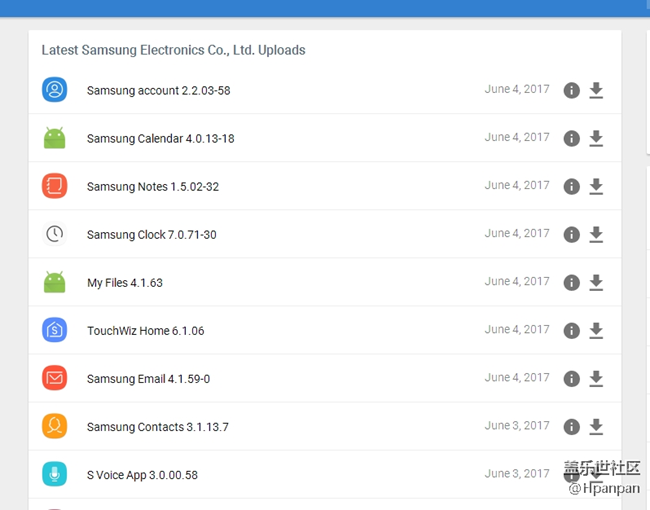This screenshot has width=650, height=510.
Task: Download Samsung Email 4.1.59-0
Action: coord(596,379)
